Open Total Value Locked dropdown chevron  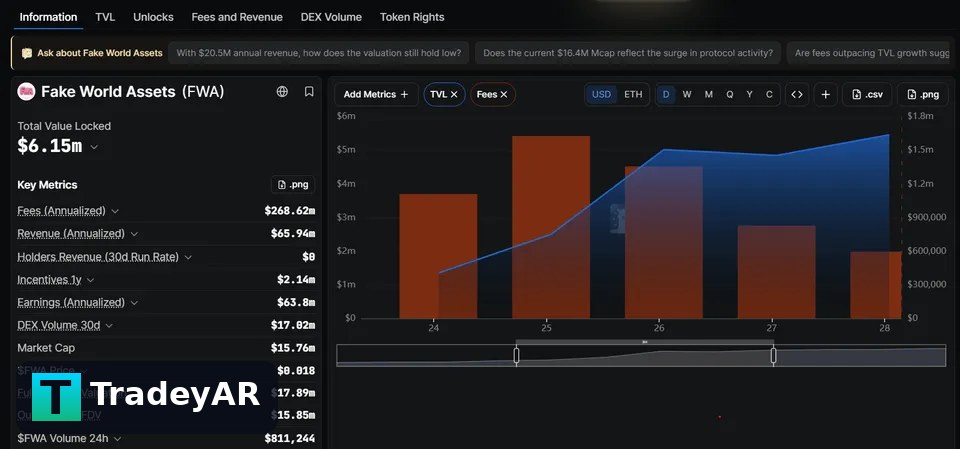(x=94, y=147)
